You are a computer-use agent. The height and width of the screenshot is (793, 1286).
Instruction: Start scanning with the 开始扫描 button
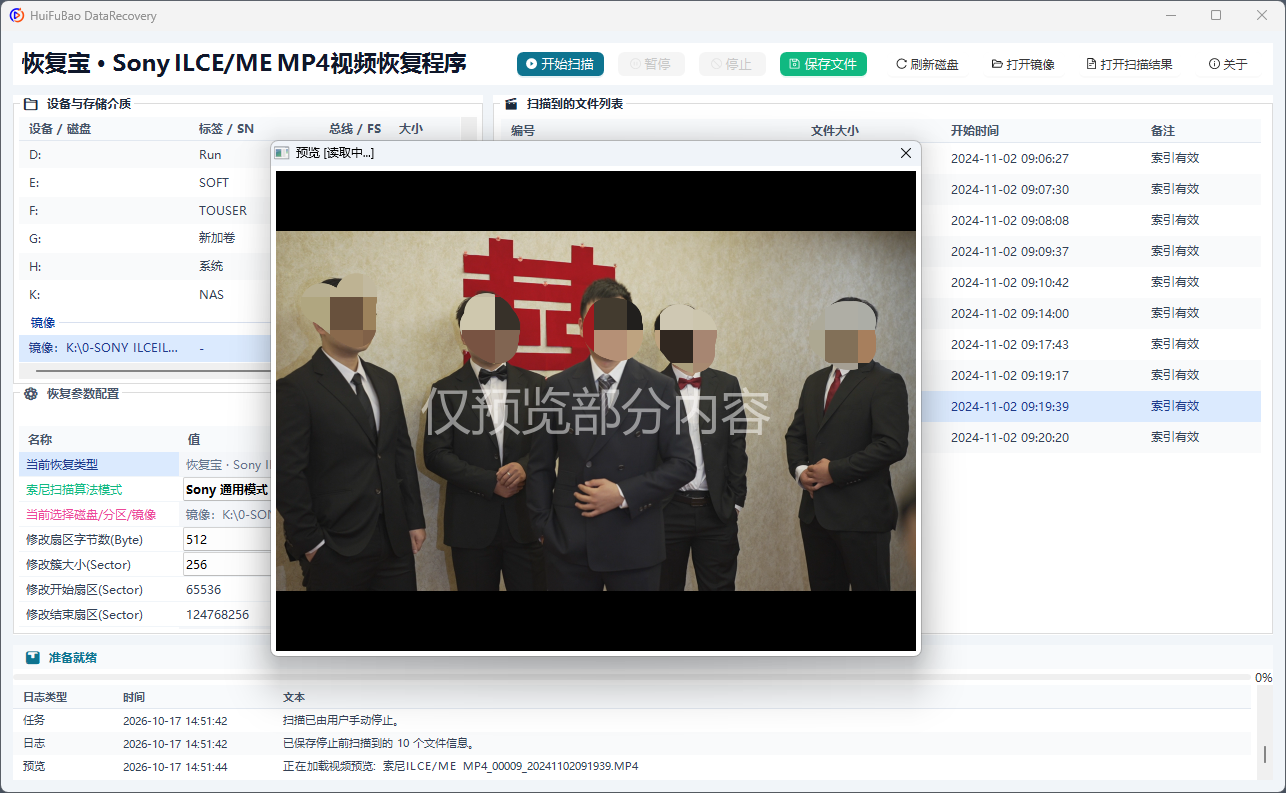560,64
